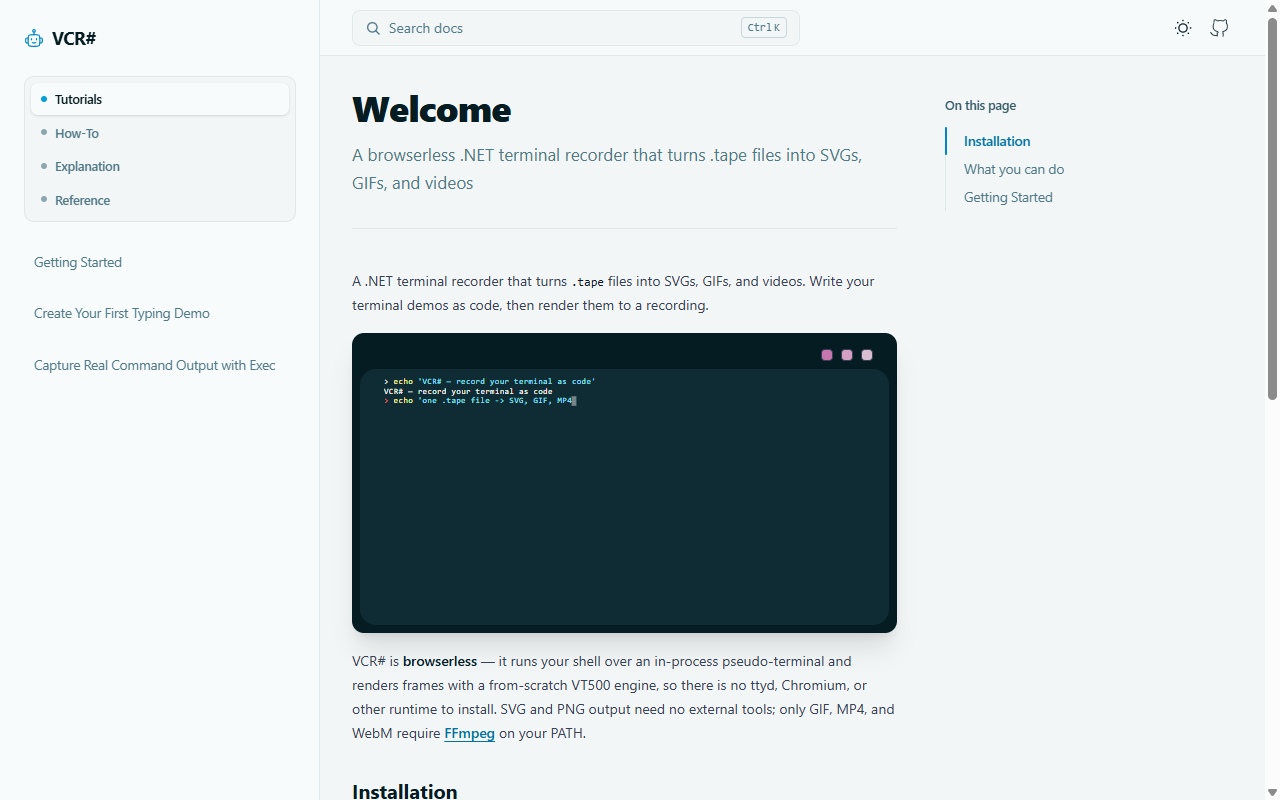Open the Getting Started sidebar page

pos(78,262)
